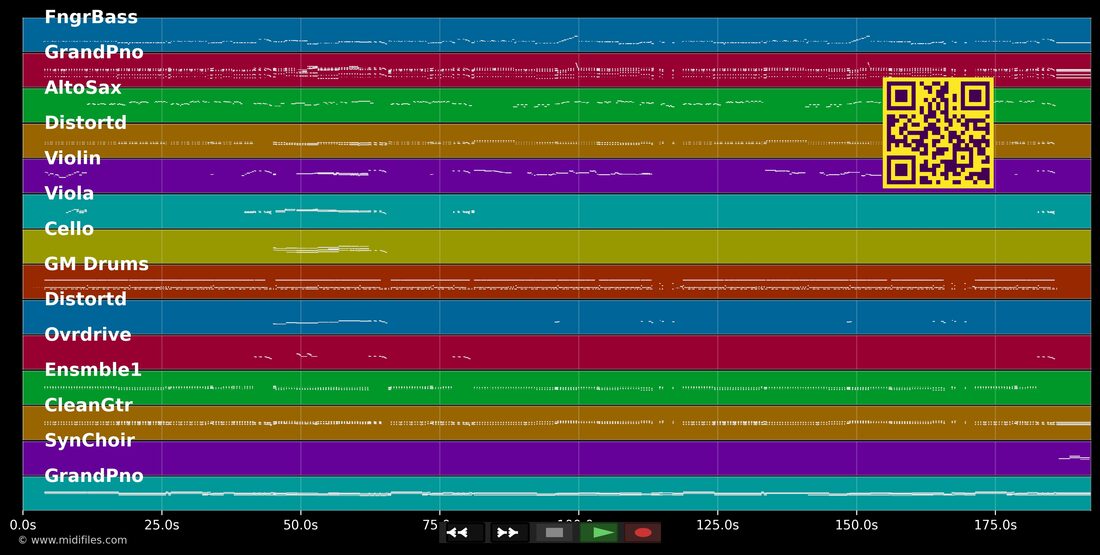Click the 150.0s time axis marker
This screenshot has width=1100, height=555.
[857, 525]
